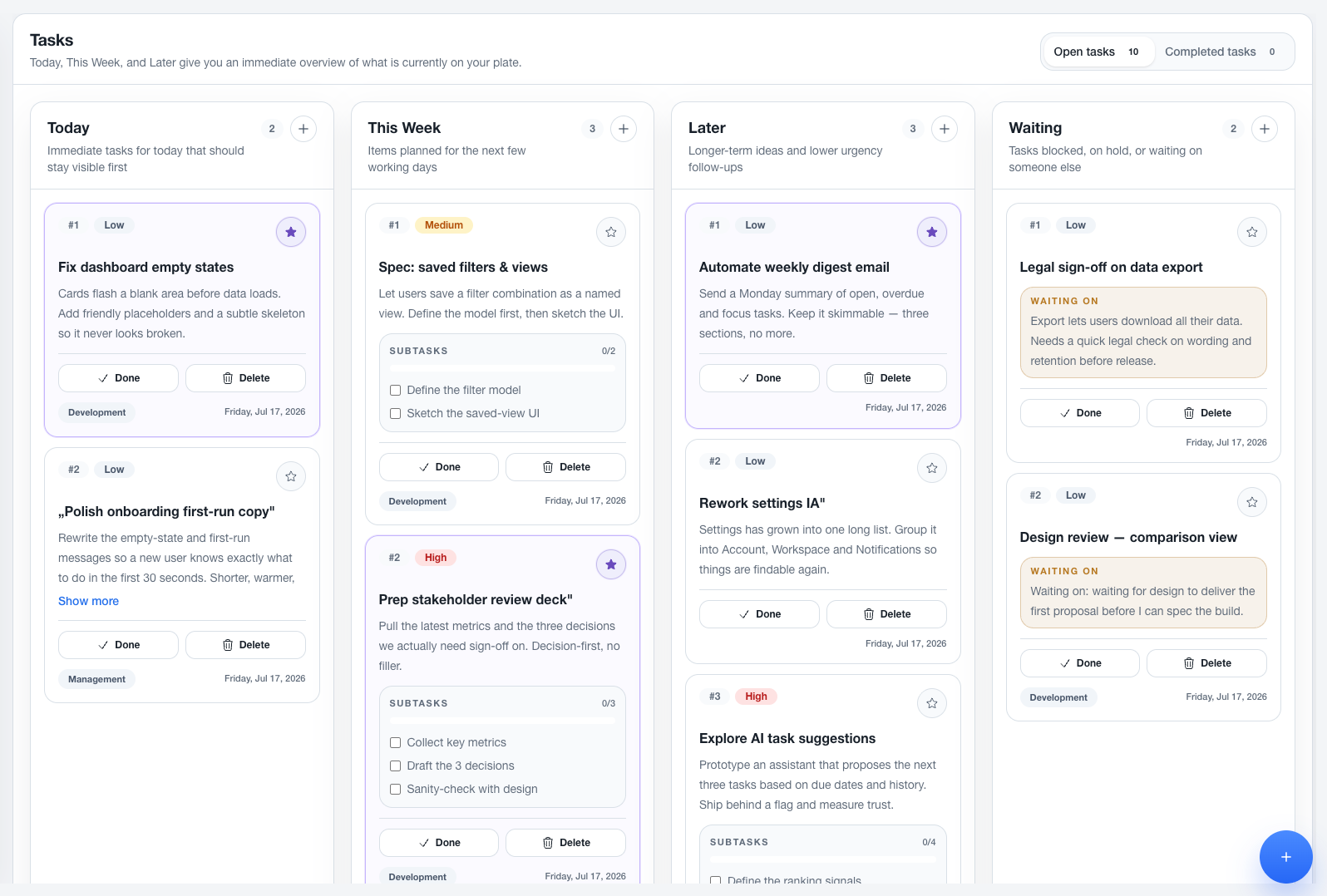Image resolution: width=1327 pixels, height=896 pixels.
Task: Expand description with Show more link
Action: (88, 601)
